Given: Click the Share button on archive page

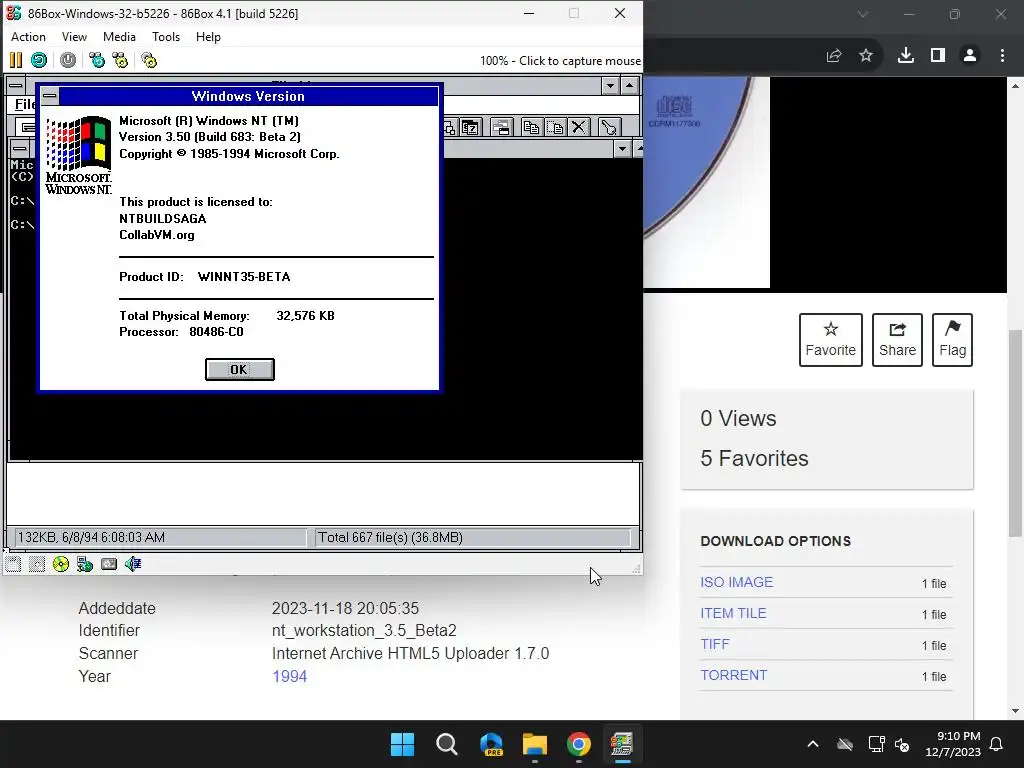Looking at the screenshot, I should click(x=897, y=340).
